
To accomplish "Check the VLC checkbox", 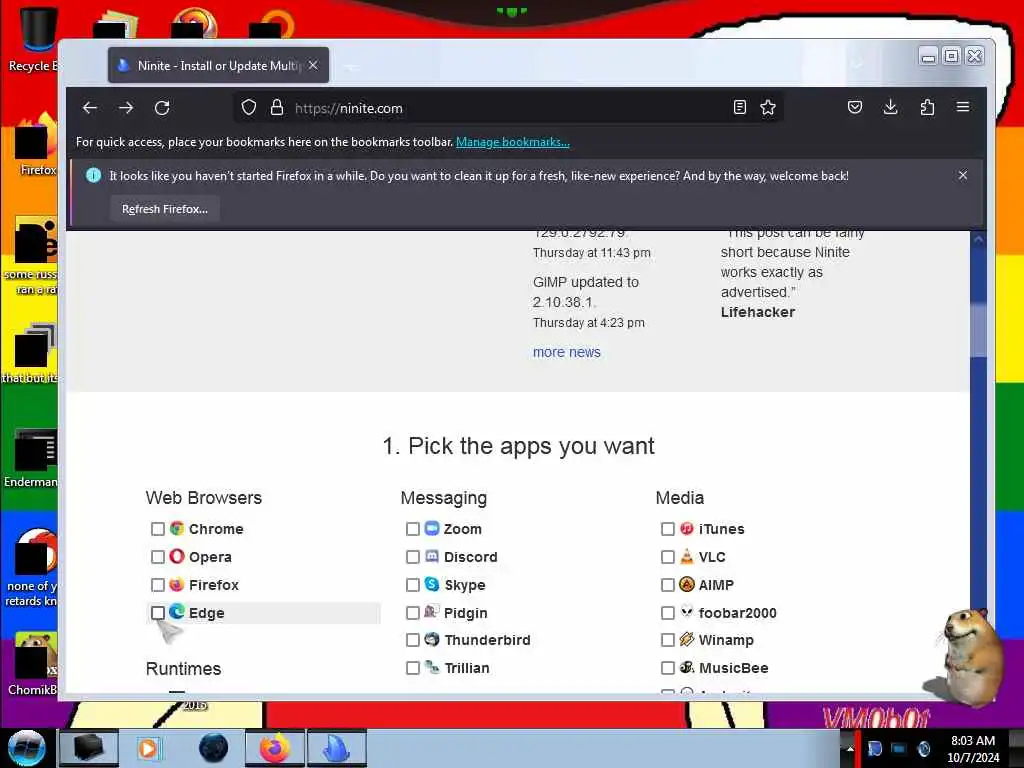I will [667, 557].
